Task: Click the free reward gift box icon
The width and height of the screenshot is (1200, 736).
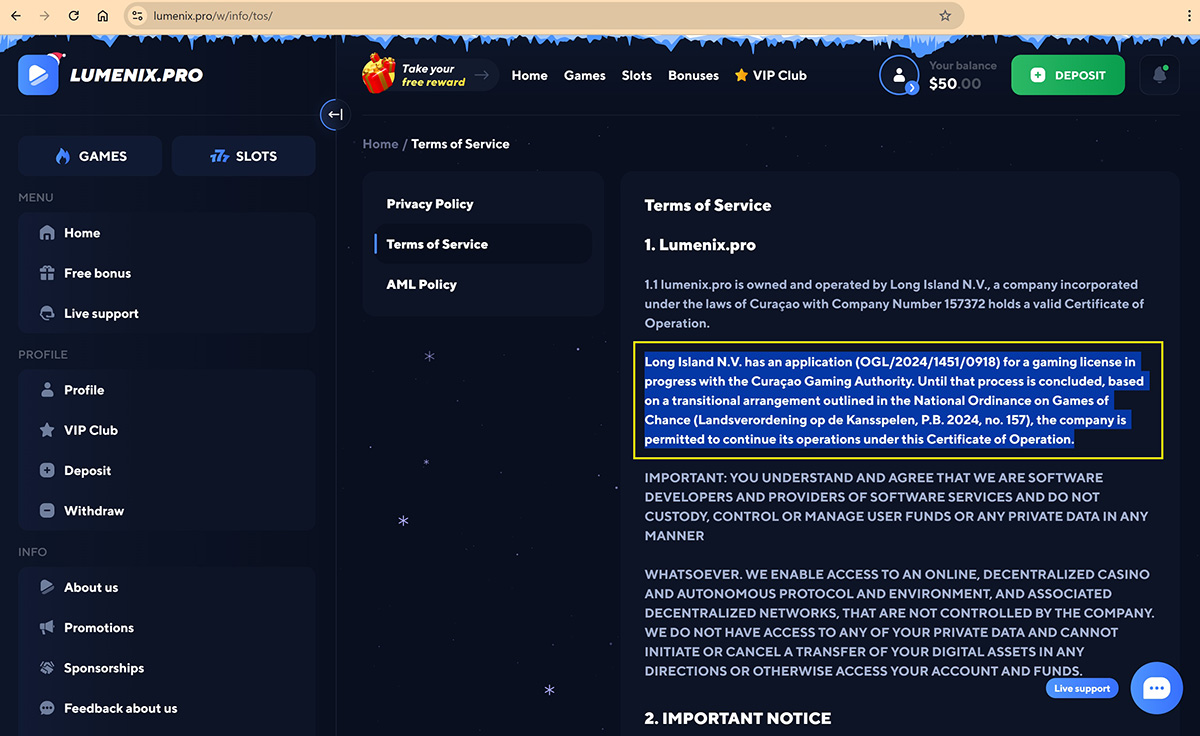Action: pyautogui.click(x=379, y=74)
